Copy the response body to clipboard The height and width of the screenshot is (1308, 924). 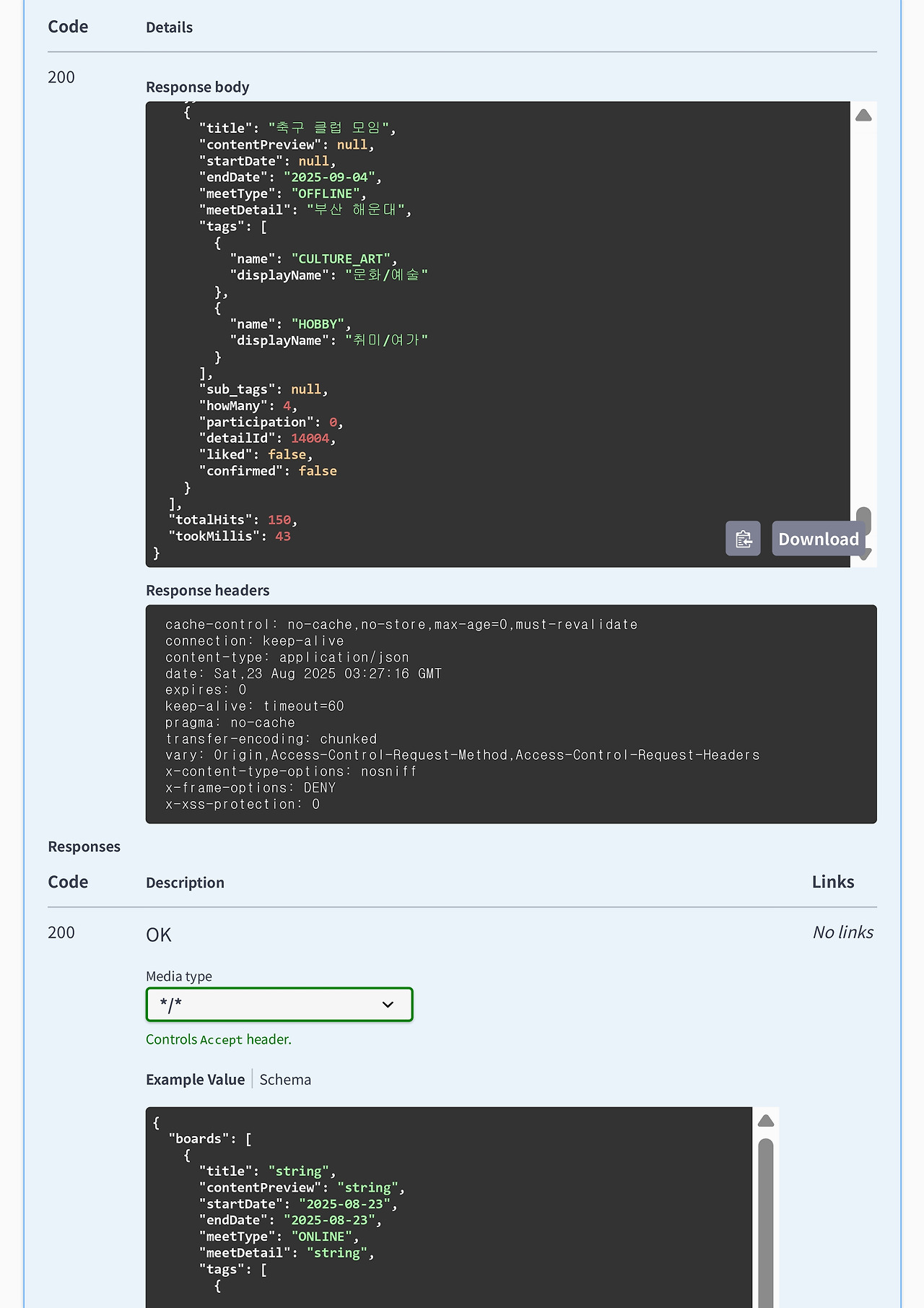pos(743,539)
